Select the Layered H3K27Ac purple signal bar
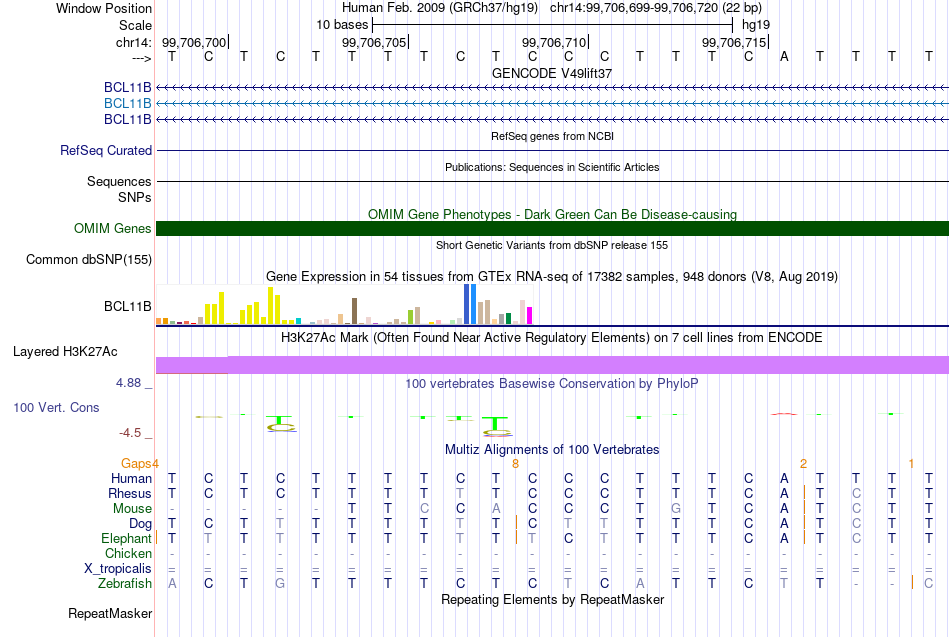 coord(552,365)
